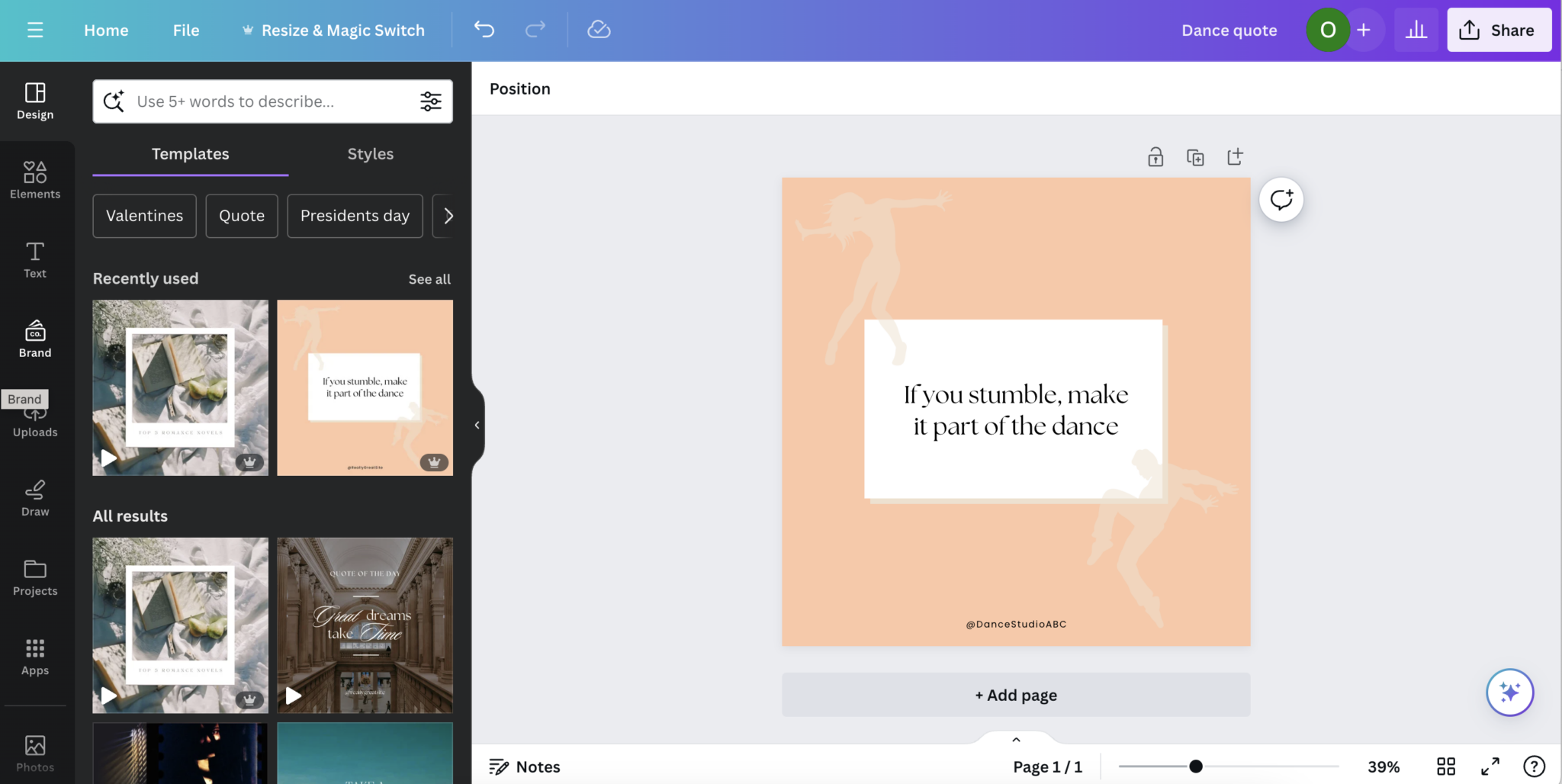Image resolution: width=1562 pixels, height=784 pixels.
Task: Click the Dance quote design title
Action: click(1229, 31)
